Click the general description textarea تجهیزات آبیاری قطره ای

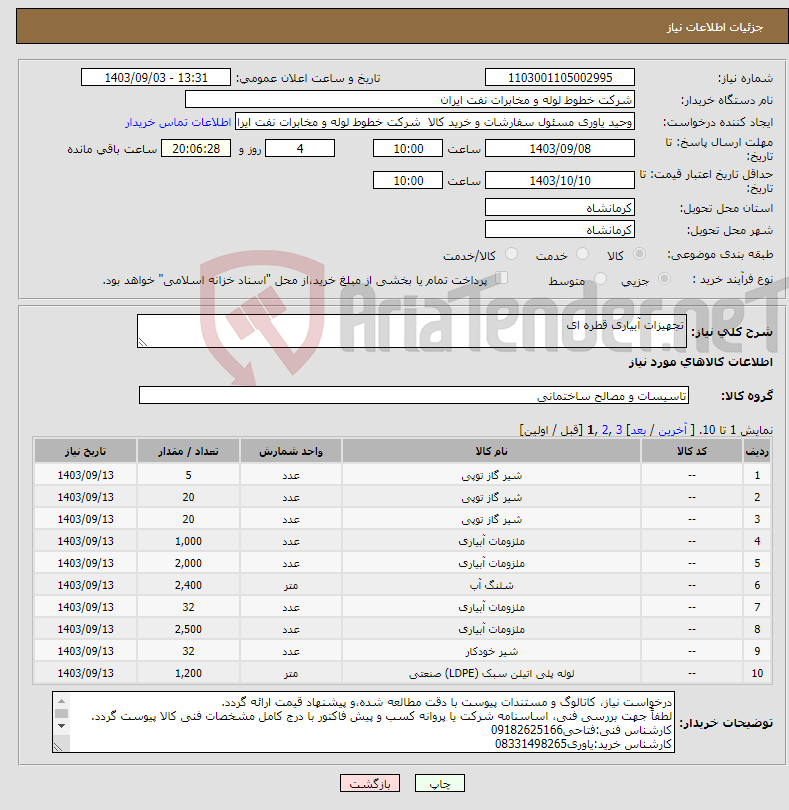pos(412,331)
